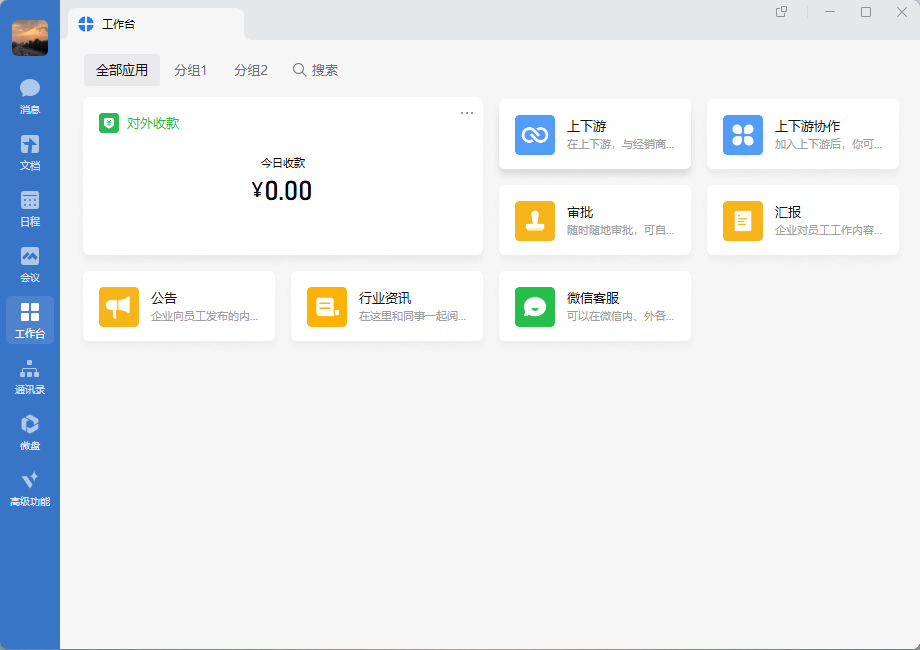This screenshot has height=650, width=920.
Task: Launch the 汇报 (Reporting) app icon
Action: coord(743,220)
